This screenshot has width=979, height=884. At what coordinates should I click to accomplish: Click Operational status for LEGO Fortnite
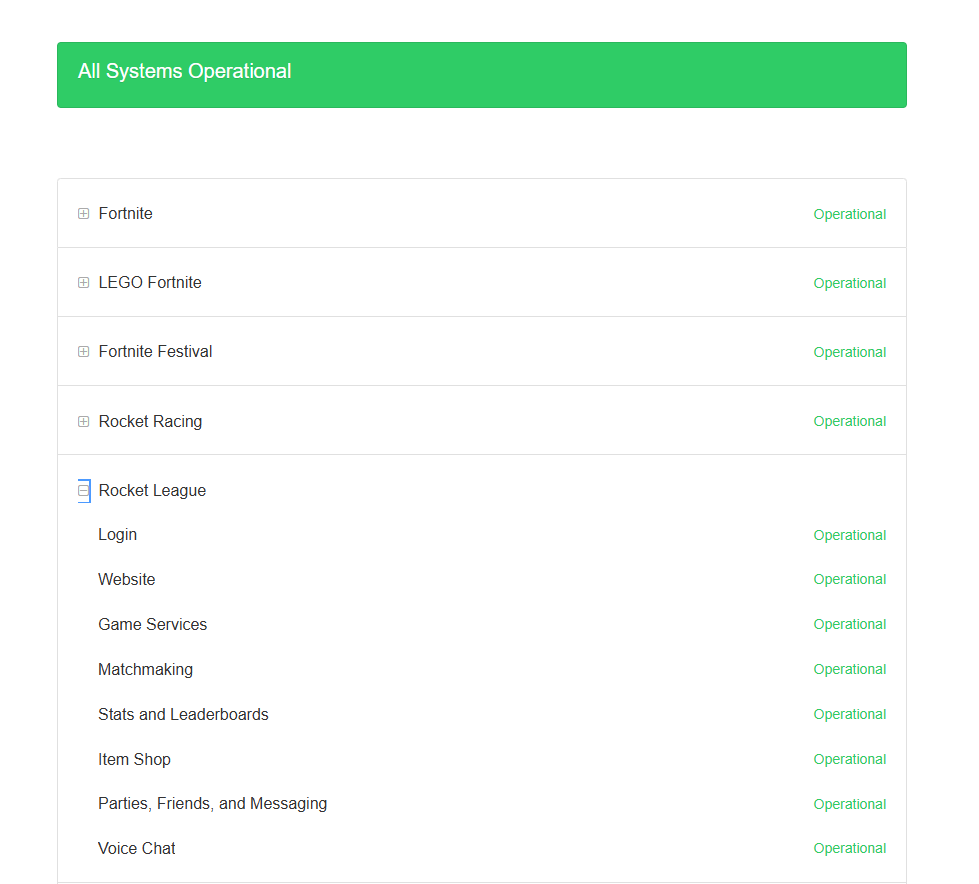[850, 283]
